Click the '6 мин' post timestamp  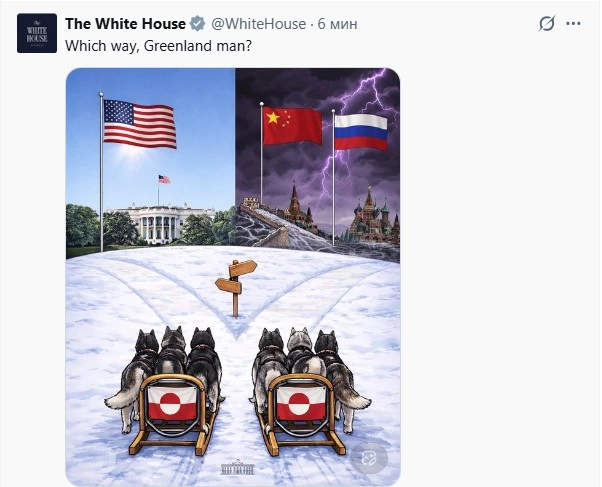pyautogui.click(x=337, y=24)
